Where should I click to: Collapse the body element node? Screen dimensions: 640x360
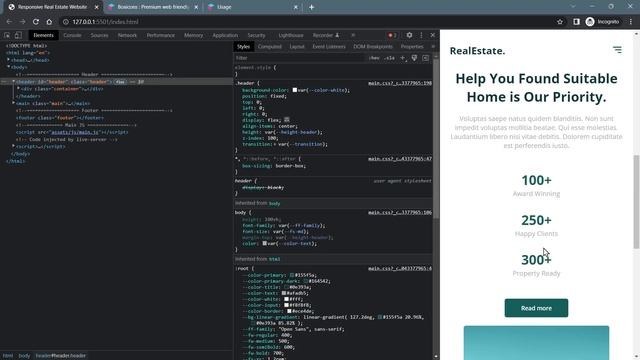coord(9,67)
